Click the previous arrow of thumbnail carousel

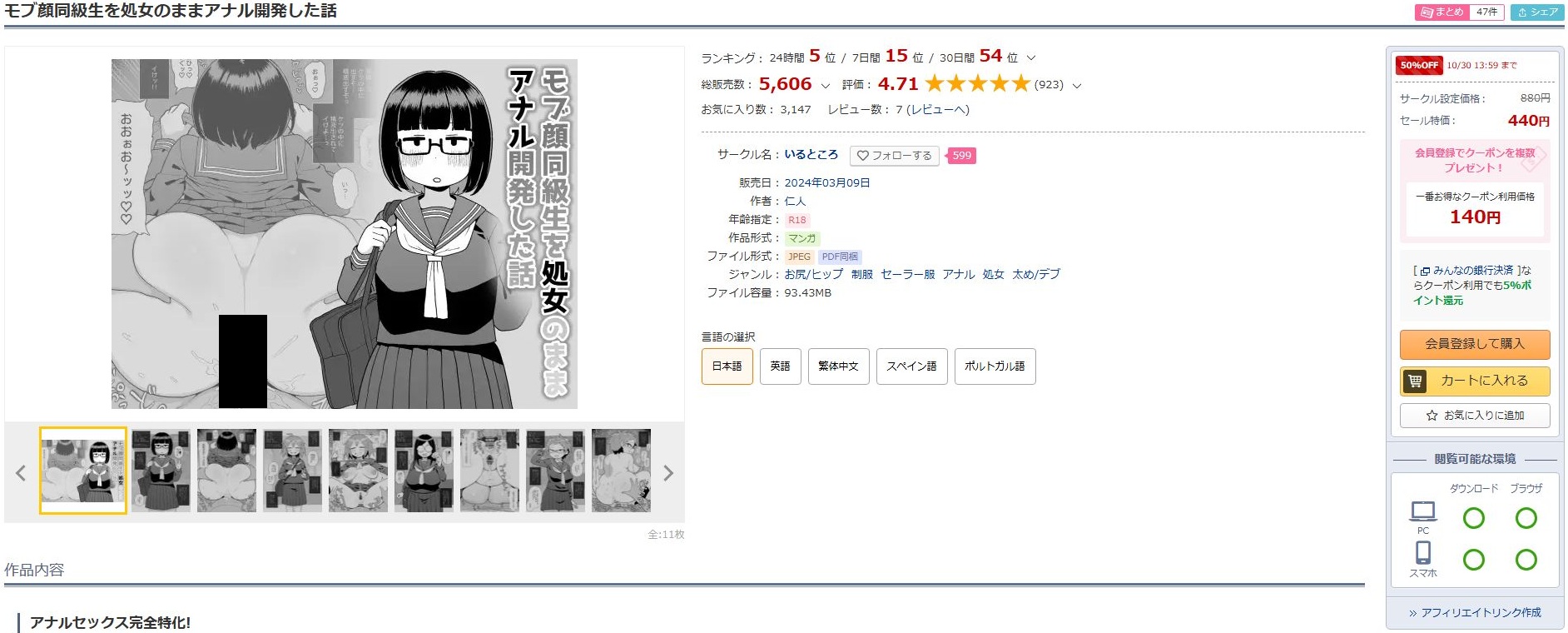click(21, 473)
